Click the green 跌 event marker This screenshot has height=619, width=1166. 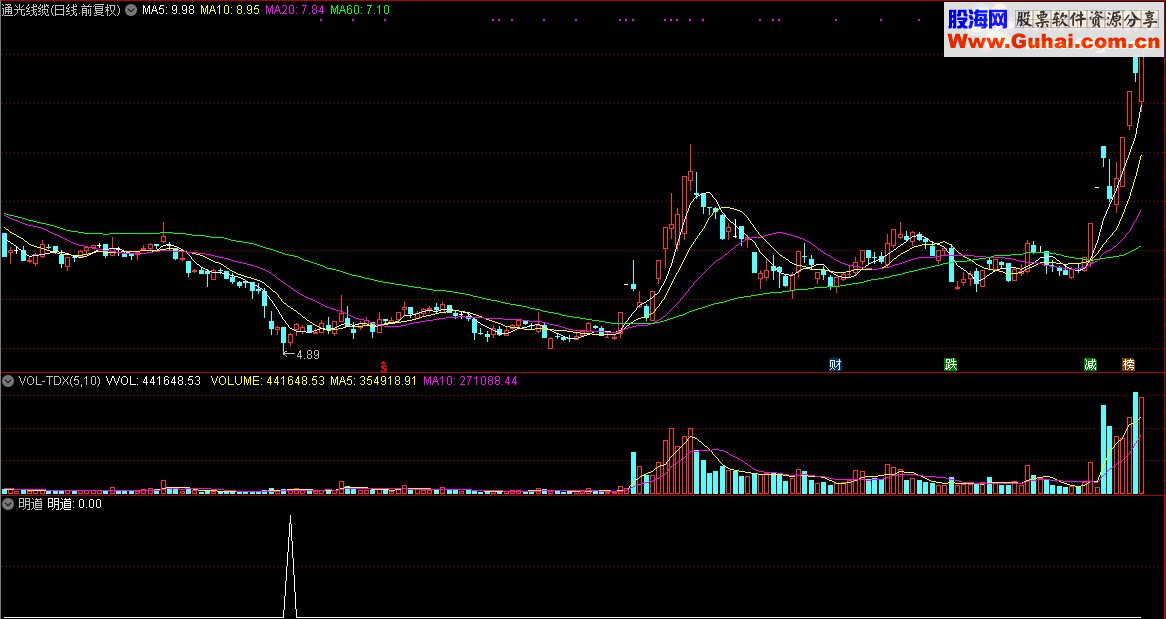point(950,365)
